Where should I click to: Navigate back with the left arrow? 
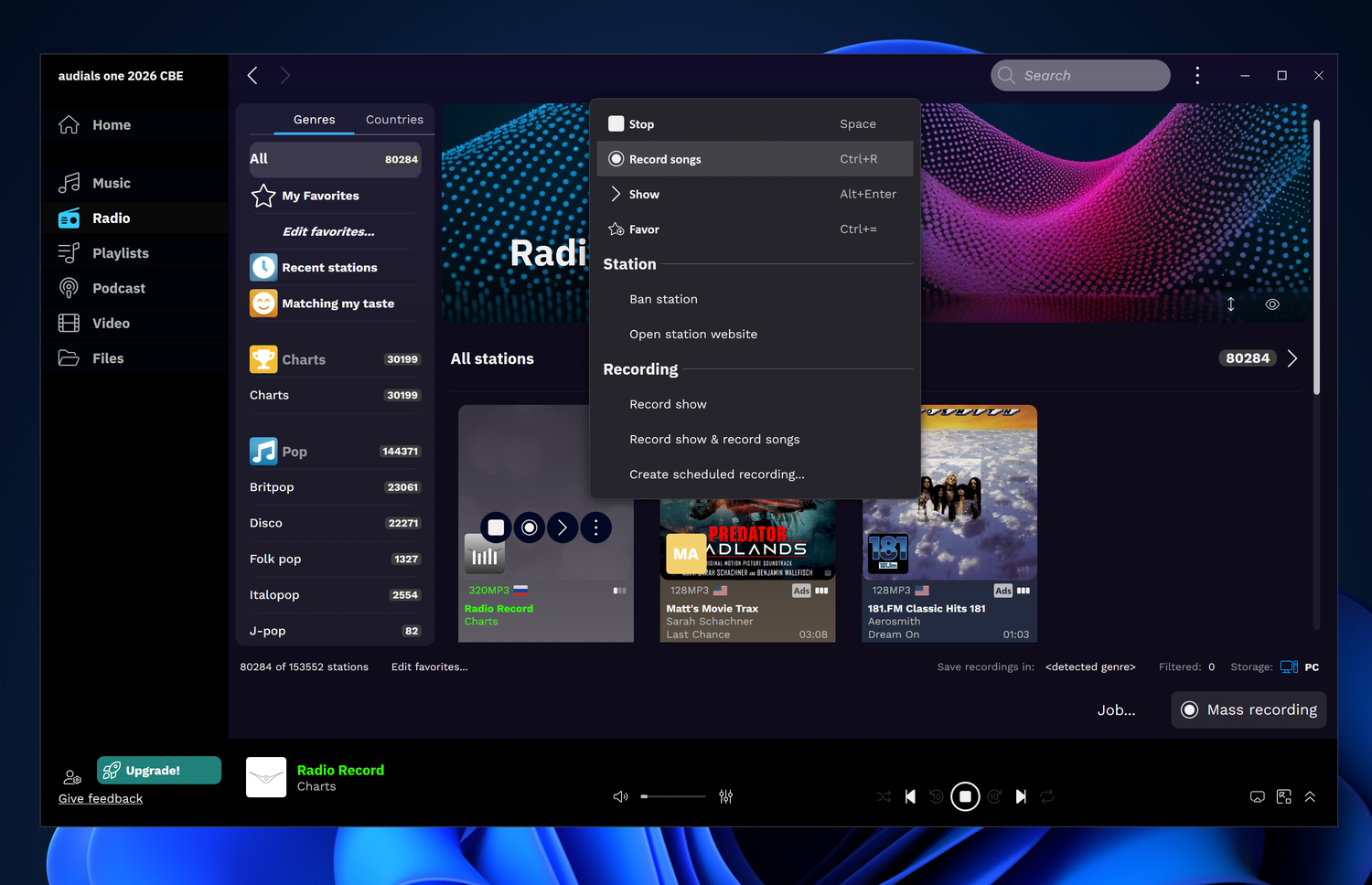[252, 75]
